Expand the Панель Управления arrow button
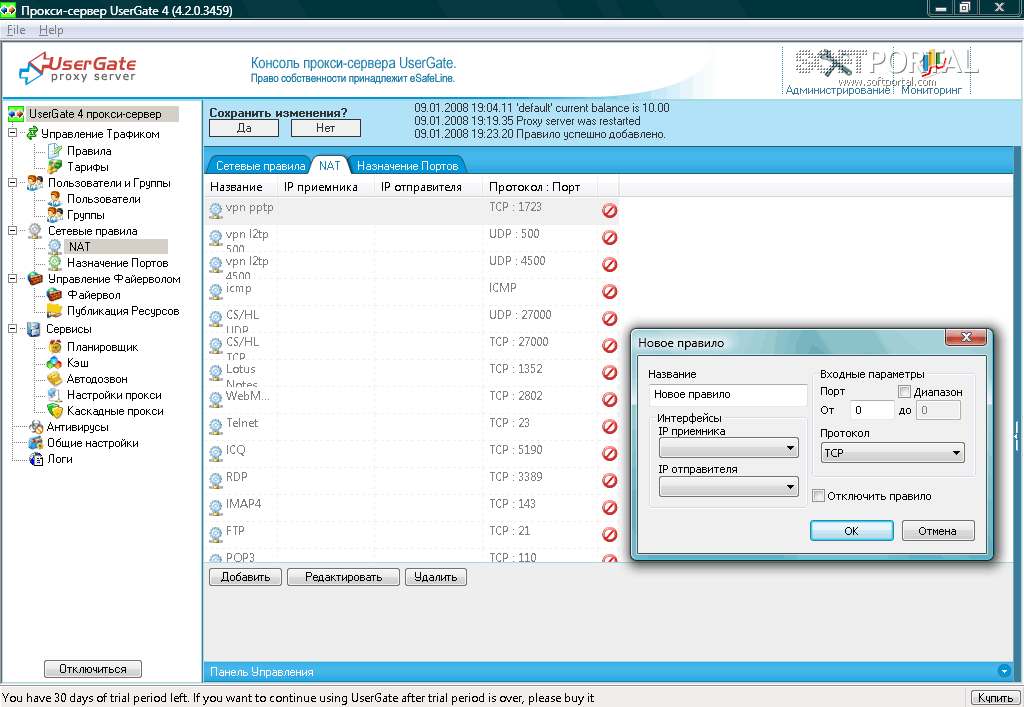This screenshot has width=1024, height=707. pyautogui.click(x=1004, y=671)
